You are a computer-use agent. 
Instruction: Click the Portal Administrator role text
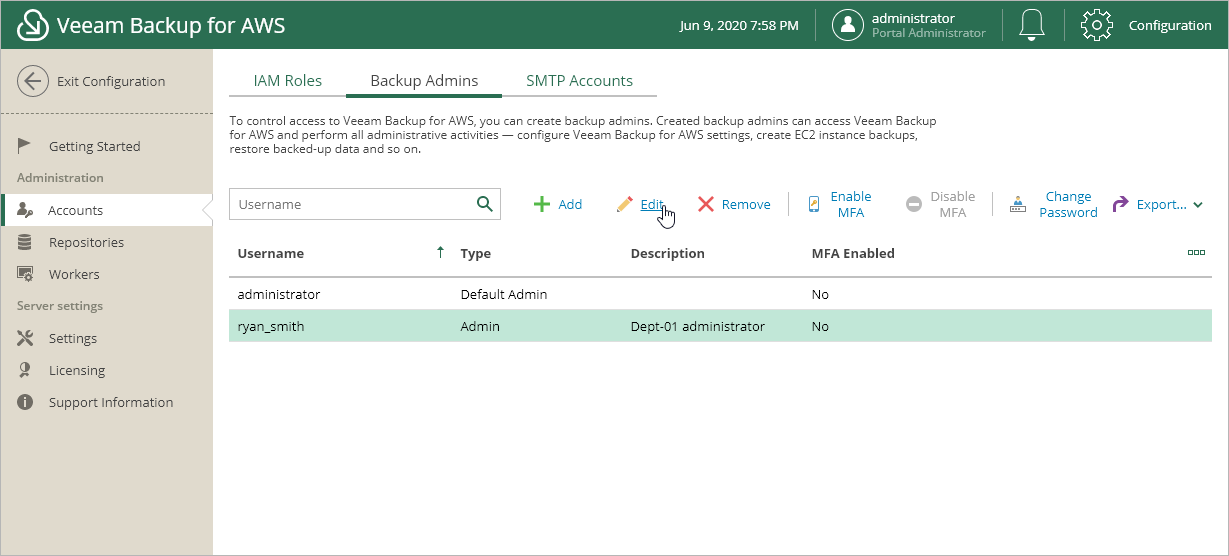pyautogui.click(x=929, y=33)
